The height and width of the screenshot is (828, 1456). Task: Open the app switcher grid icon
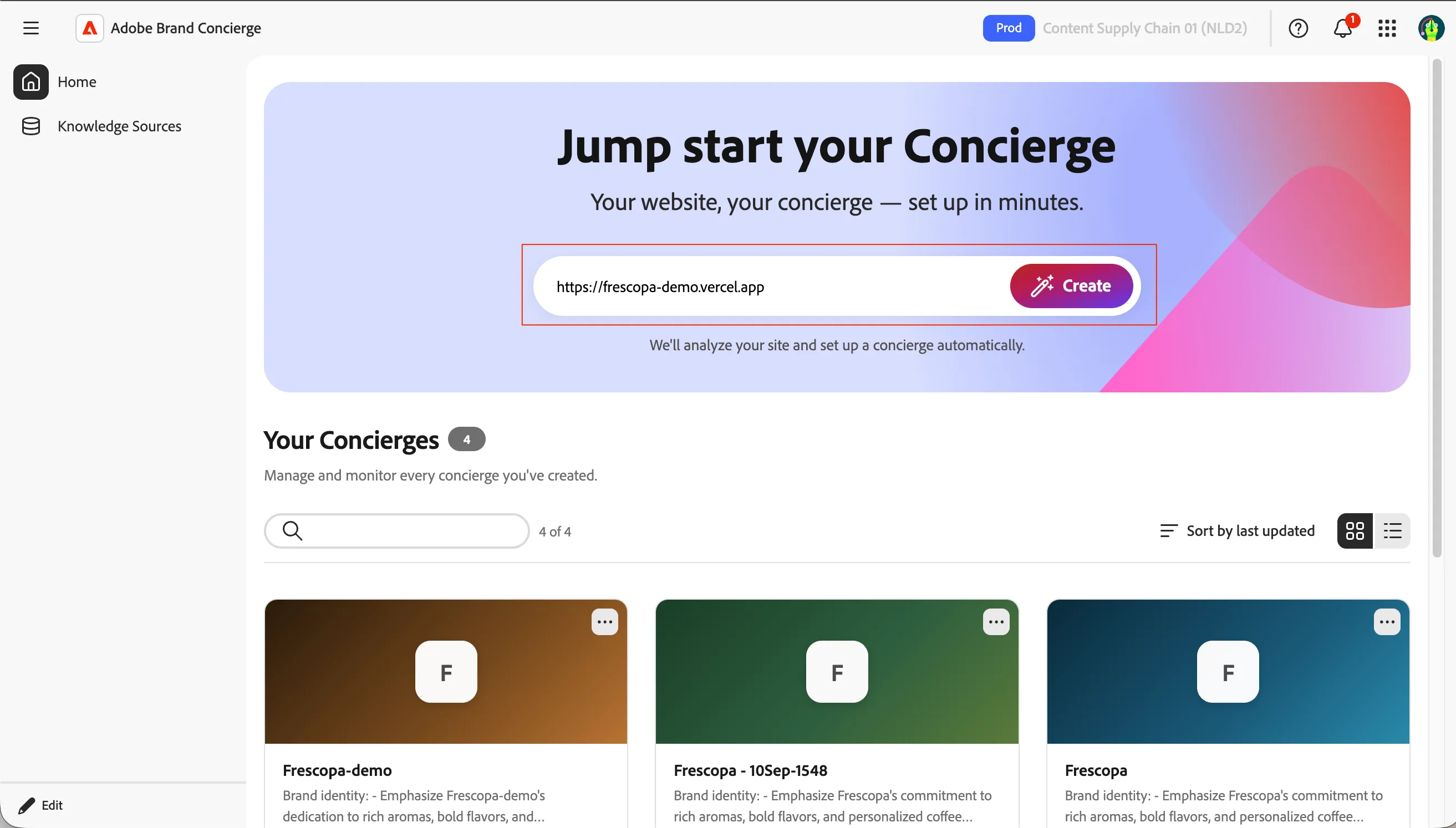point(1387,28)
